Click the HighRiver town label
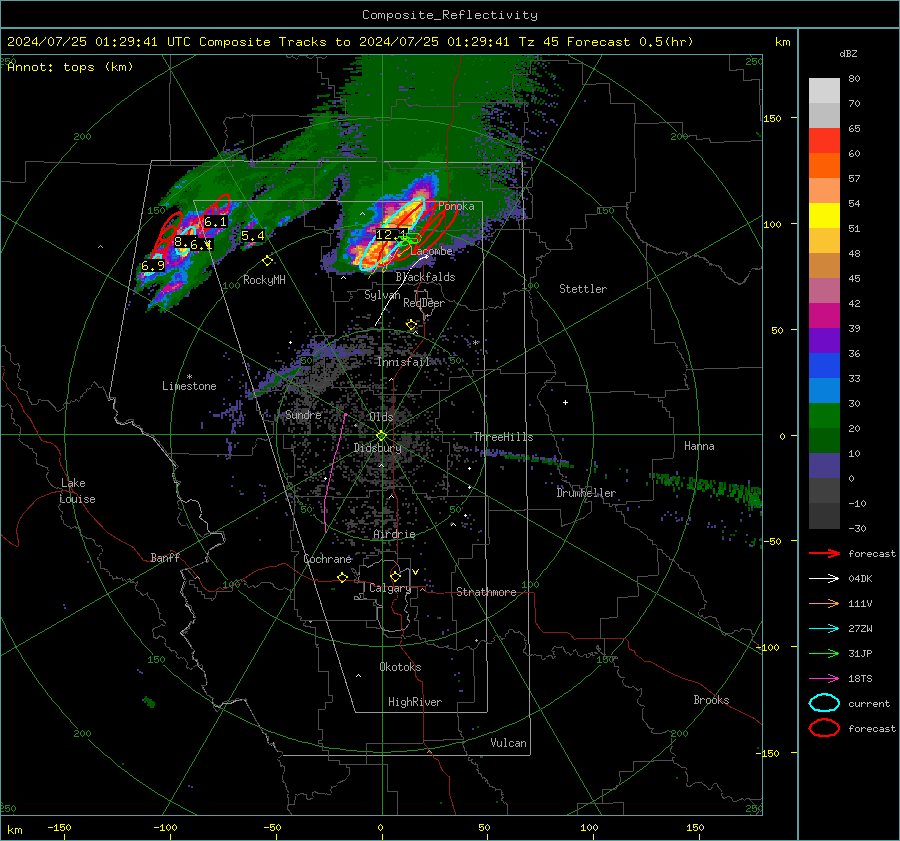 tap(415, 702)
